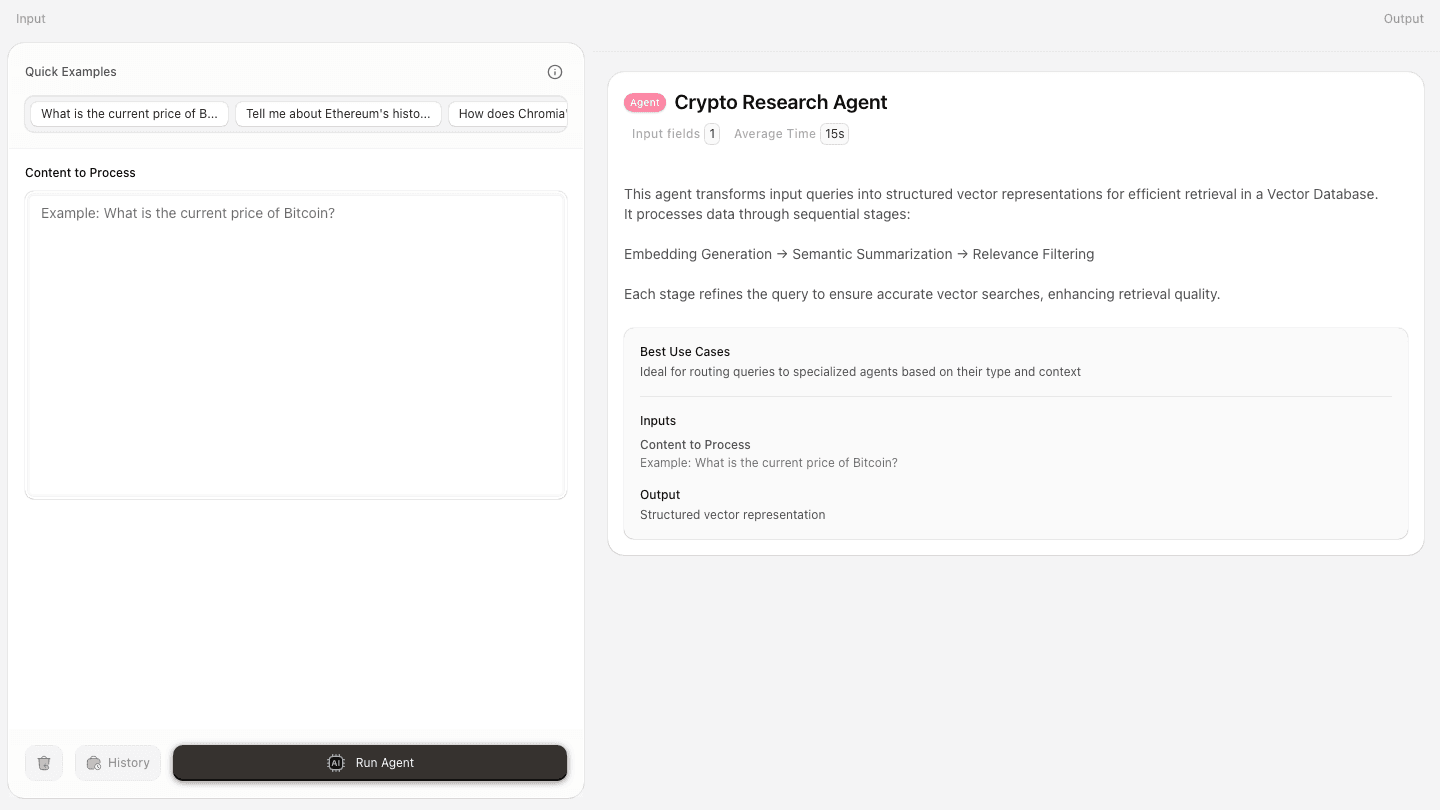Click 'Each stage refines the query' sentence
1440x810 pixels.
(x=922, y=294)
